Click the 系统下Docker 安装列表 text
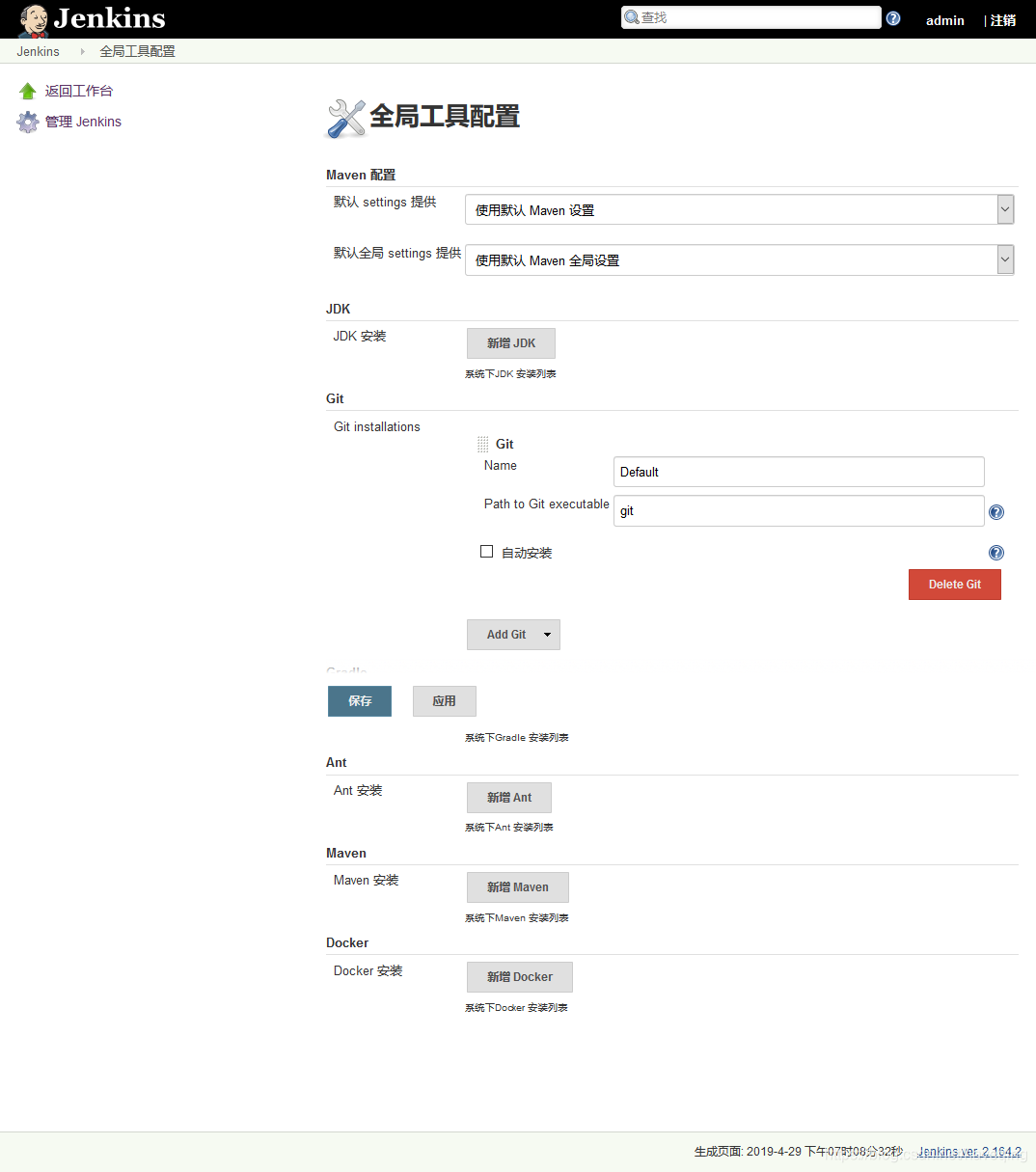Screen dimensions: 1036x1172 (516, 1008)
